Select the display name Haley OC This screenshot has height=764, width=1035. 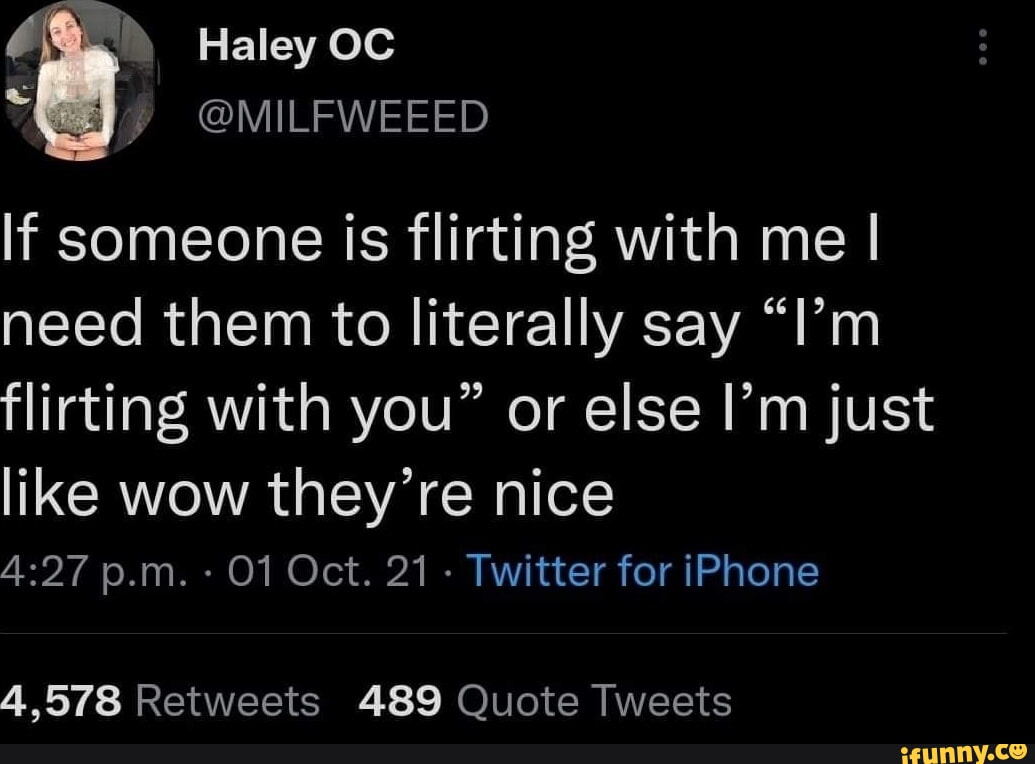click(x=294, y=43)
